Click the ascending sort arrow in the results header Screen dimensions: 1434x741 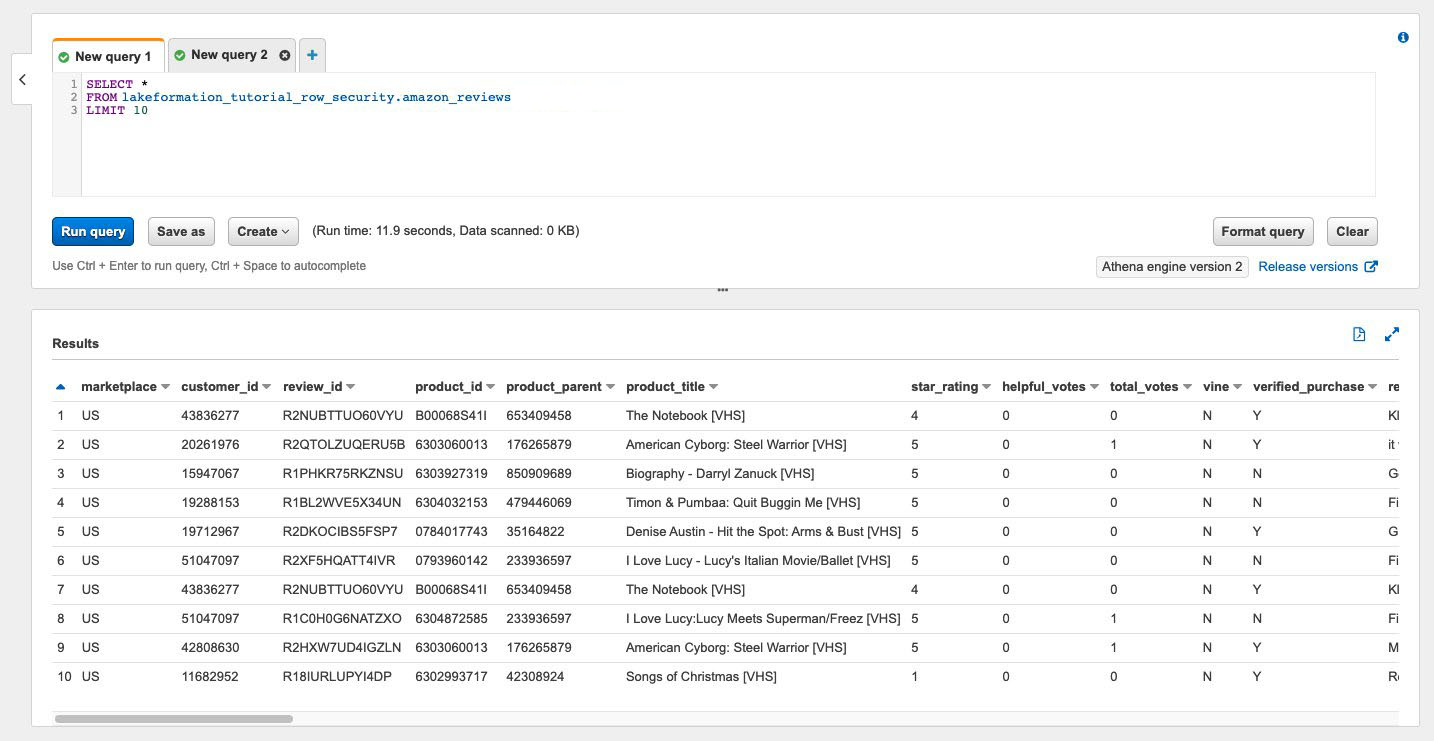60,386
